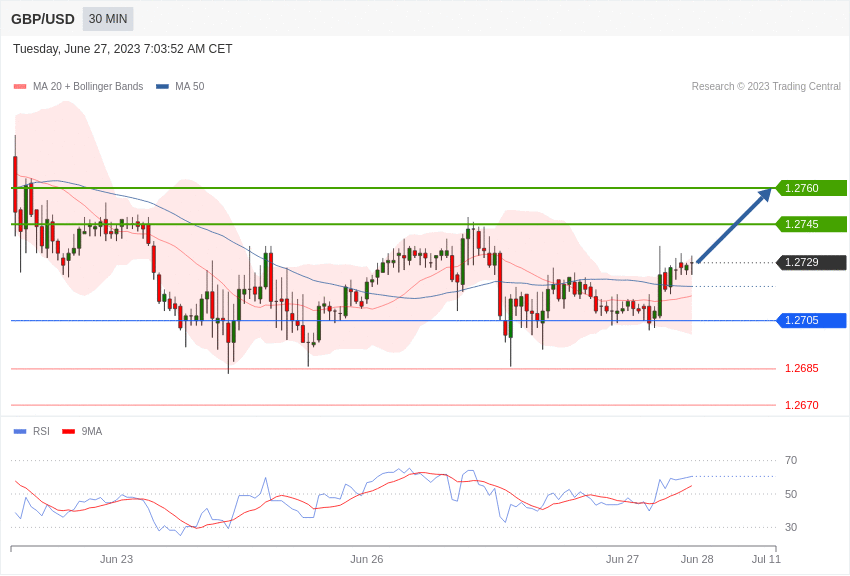Click the MA 20 + Bollinger Bands legend swatch
This screenshot has width=850, height=576.
click(20, 87)
